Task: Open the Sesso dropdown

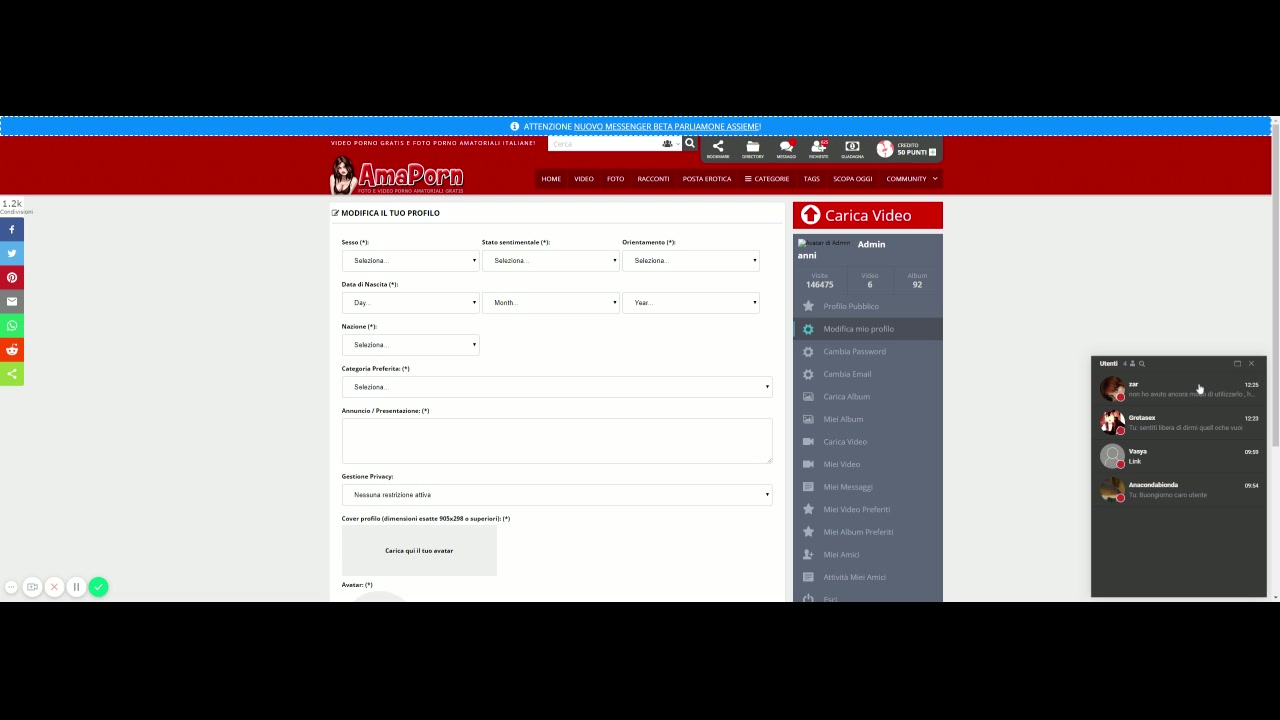Action: 410,261
